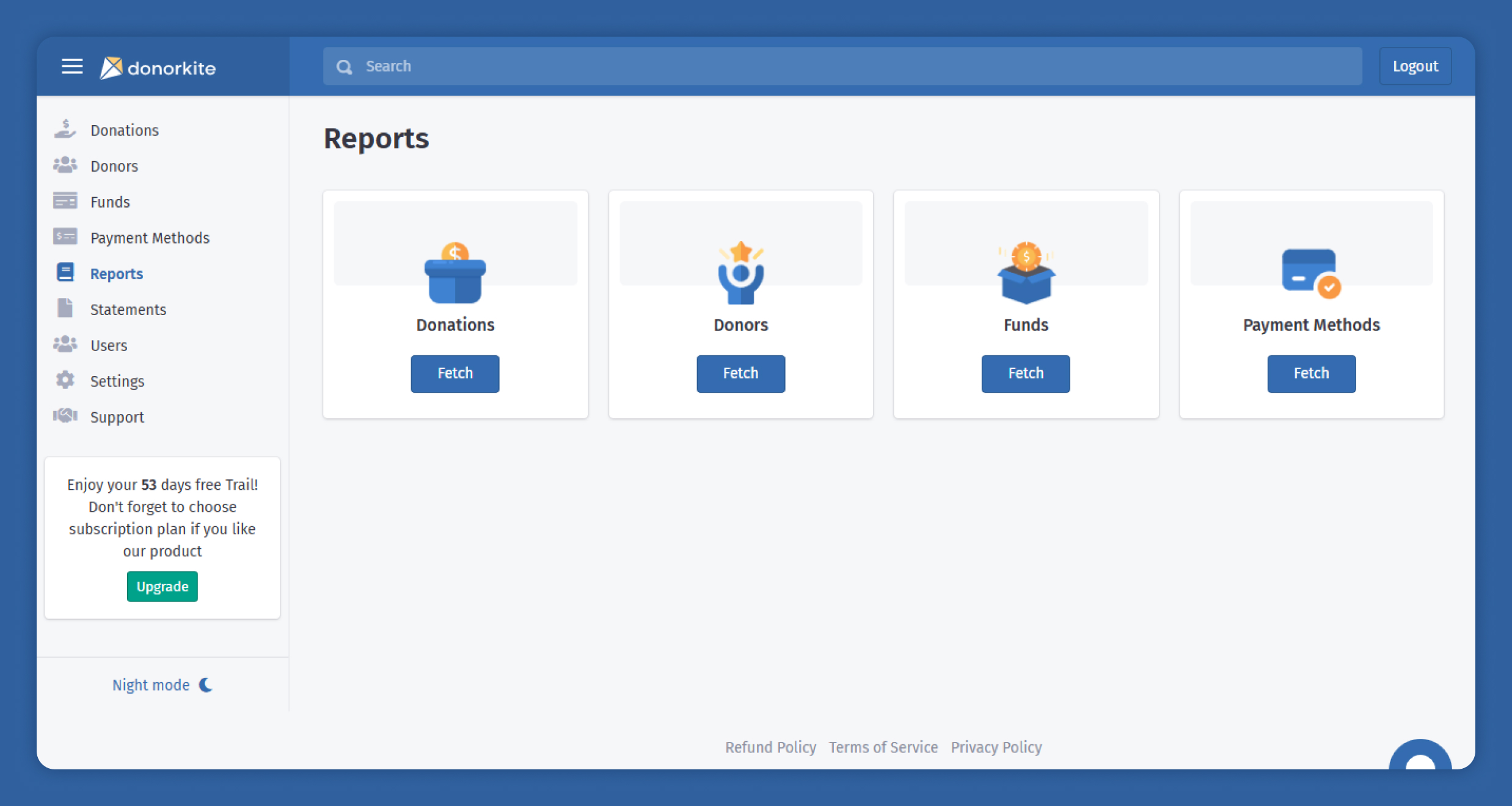Screen dimensions: 1512x806
Task: Fetch the Donors report
Action: tap(740, 373)
